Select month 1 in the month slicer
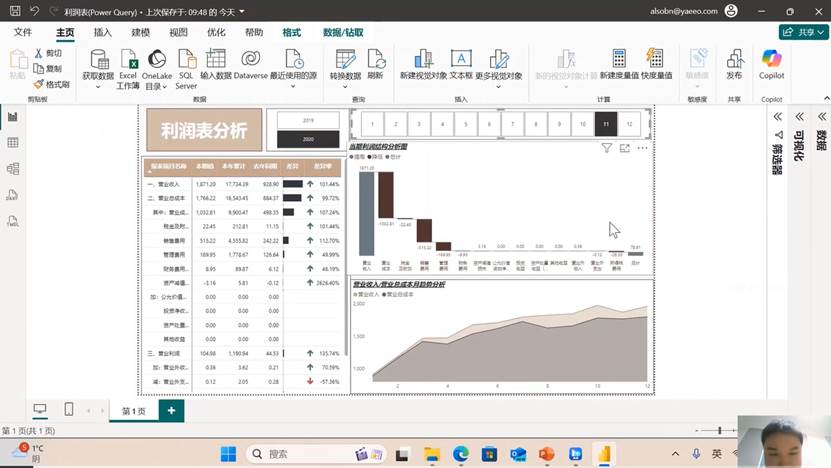 pyautogui.click(x=370, y=125)
